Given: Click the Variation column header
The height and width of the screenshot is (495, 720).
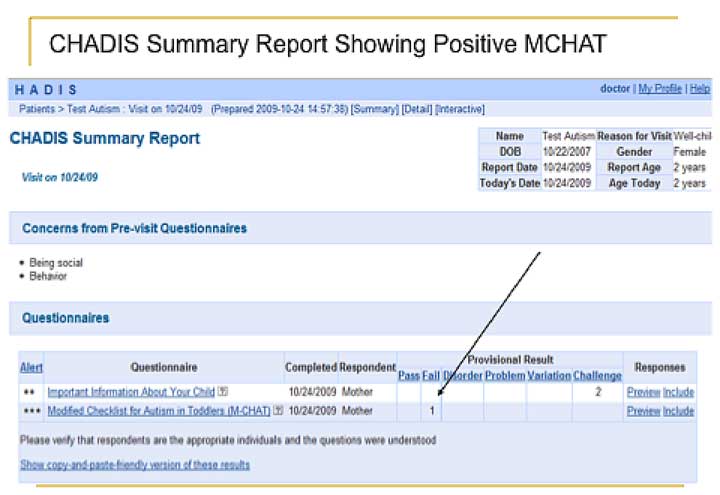Looking at the screenshot, I should point(549,375).
